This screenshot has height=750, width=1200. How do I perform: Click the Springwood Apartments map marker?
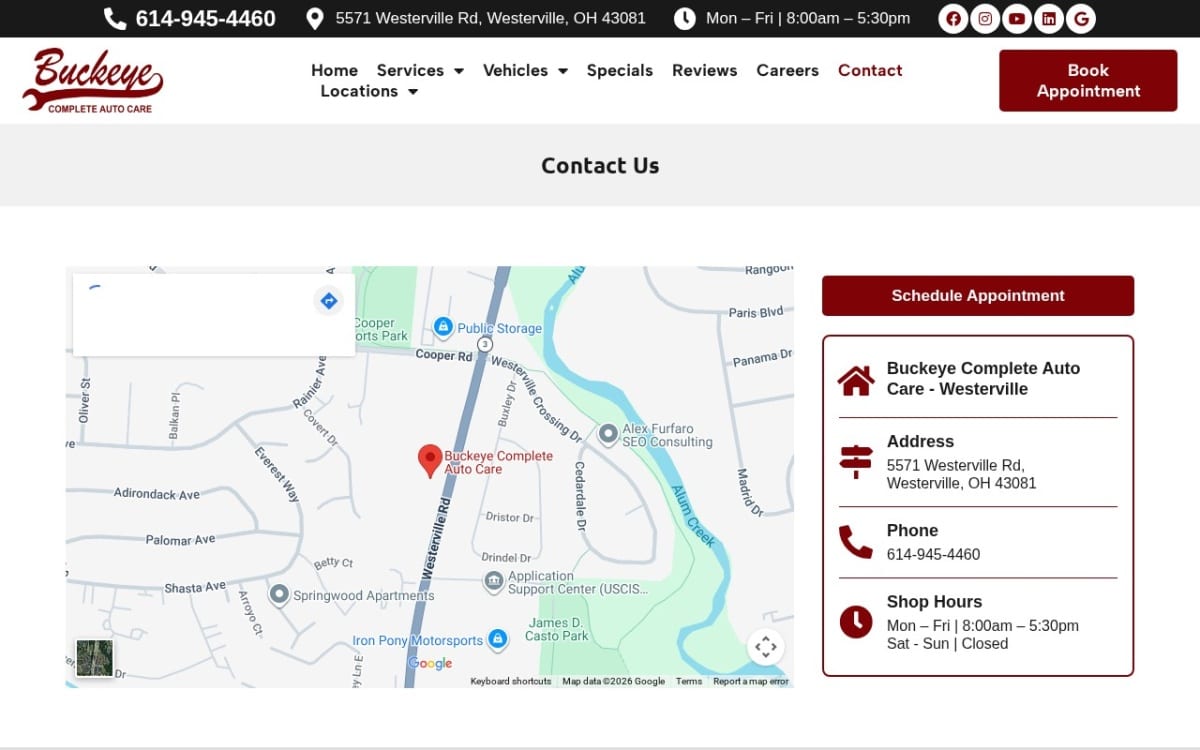[x=279, y=594]
